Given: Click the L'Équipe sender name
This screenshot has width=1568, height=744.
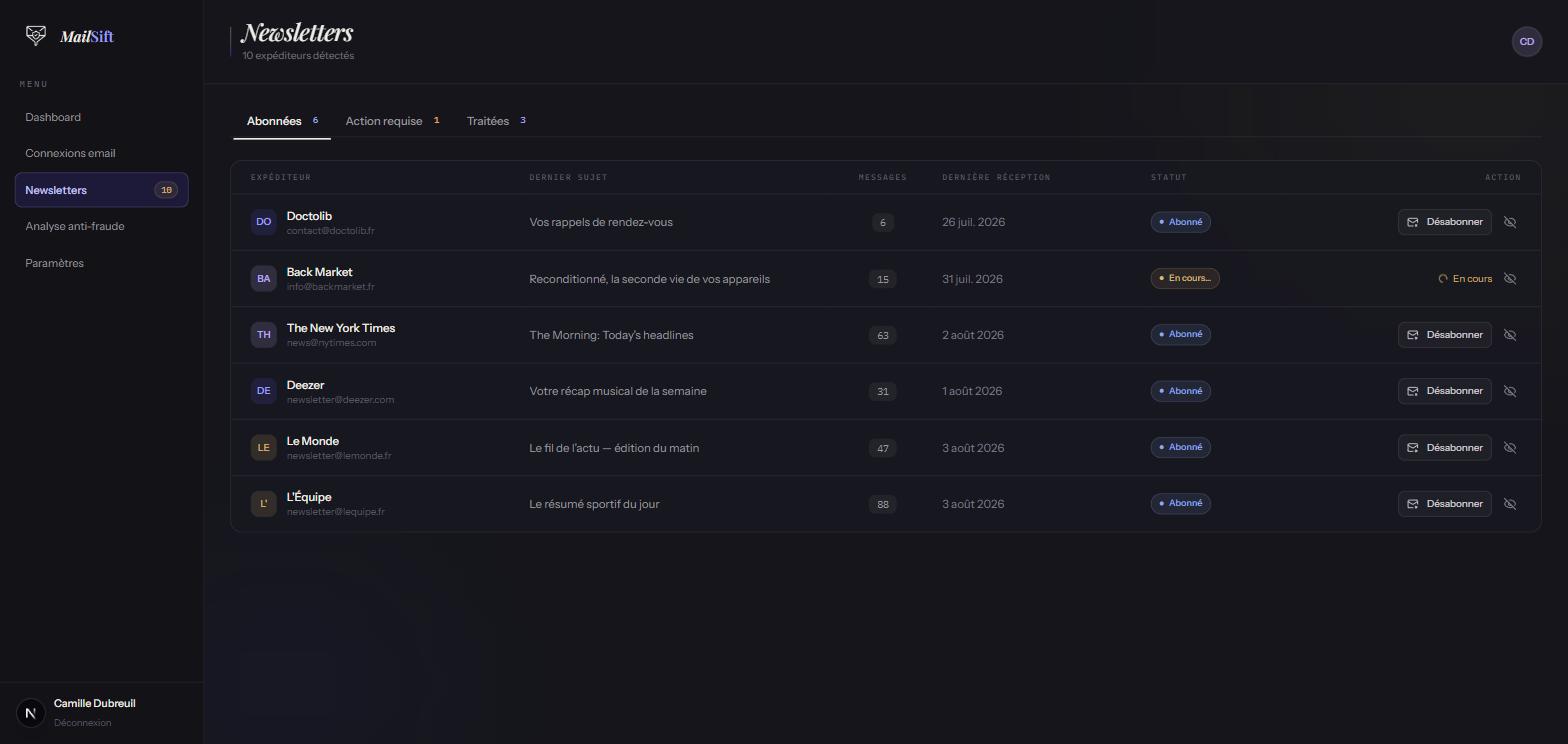Looking at the screenshot, I should (x=309, y=497).
